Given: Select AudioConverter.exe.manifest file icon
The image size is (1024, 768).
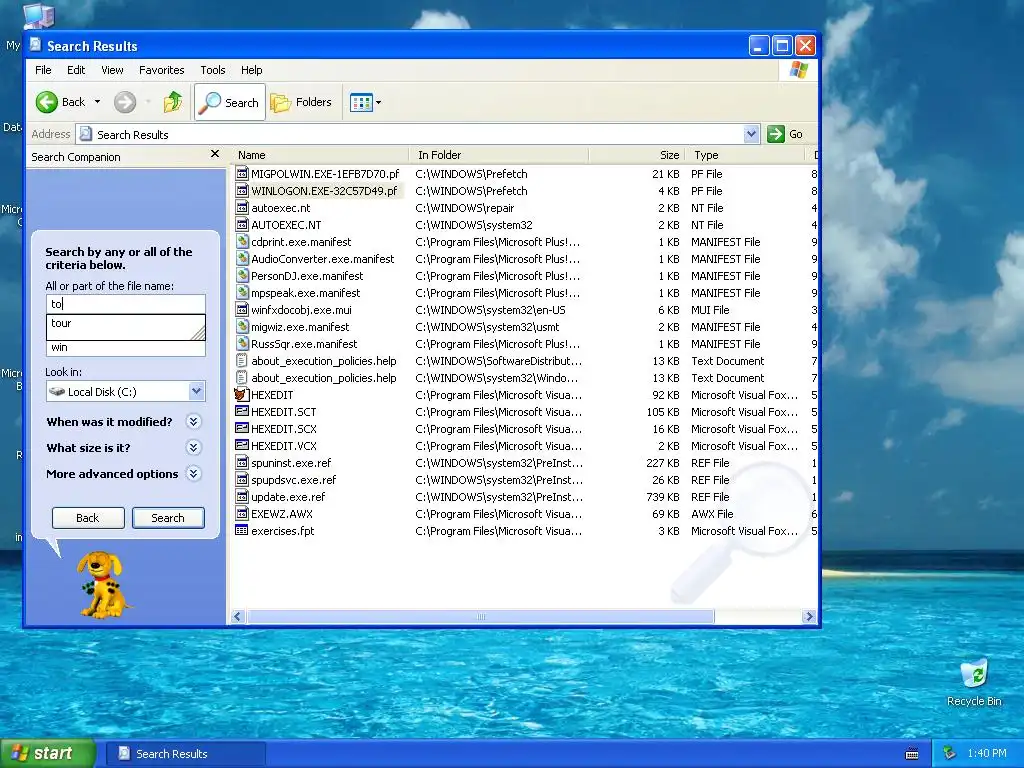Looking at the screenshot, I should 242,259.
